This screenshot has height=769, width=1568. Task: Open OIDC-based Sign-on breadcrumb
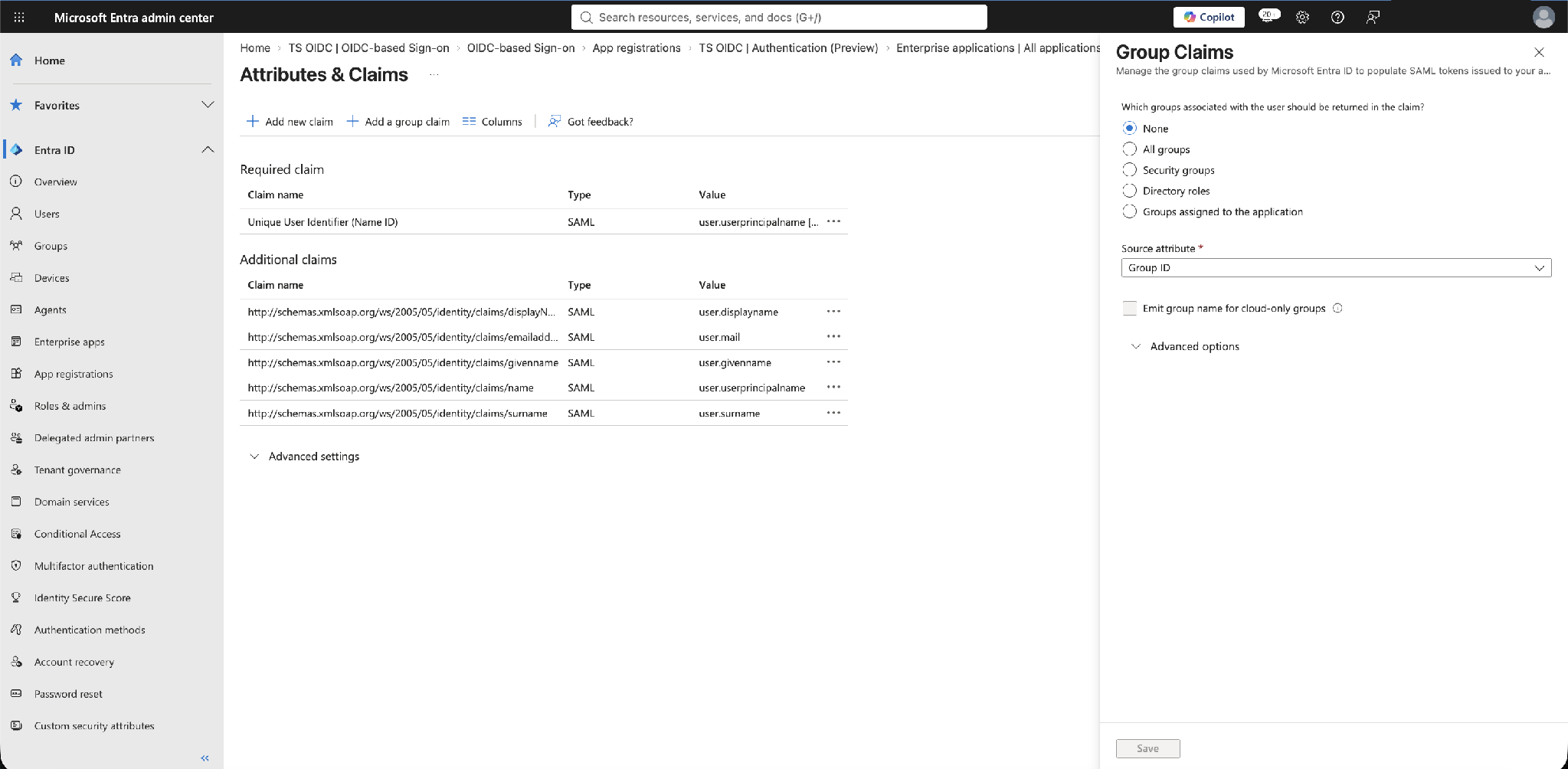point(521,47)
